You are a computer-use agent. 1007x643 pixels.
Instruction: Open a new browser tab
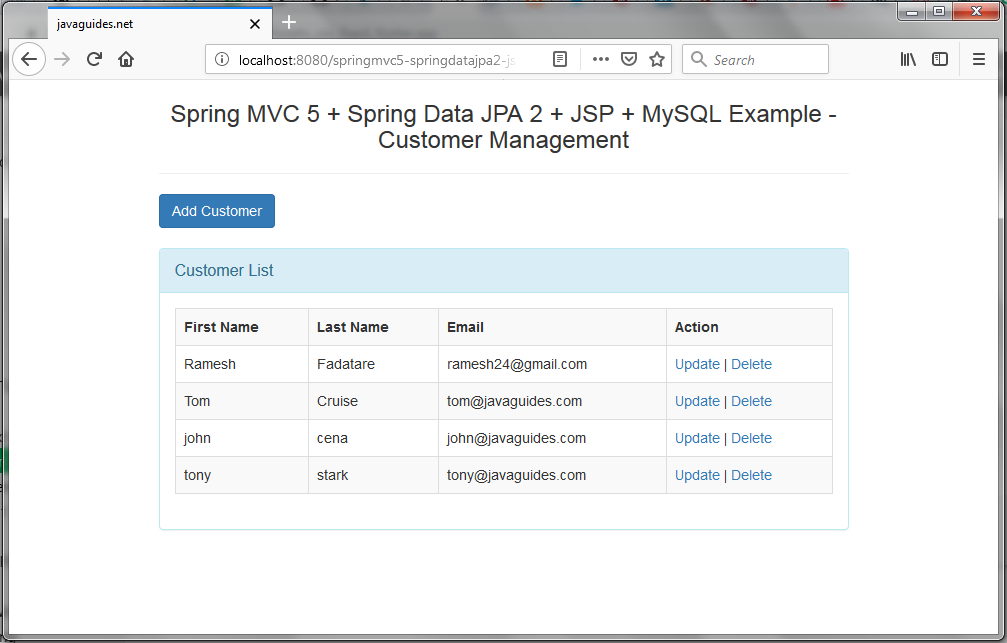tap(289, 22)
